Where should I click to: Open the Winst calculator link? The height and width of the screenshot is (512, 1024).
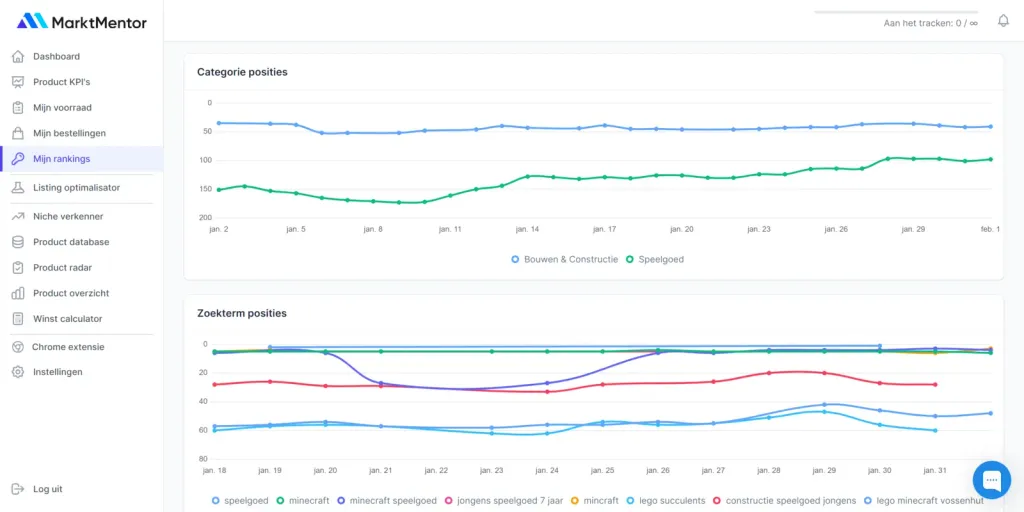tap(68, 319)
